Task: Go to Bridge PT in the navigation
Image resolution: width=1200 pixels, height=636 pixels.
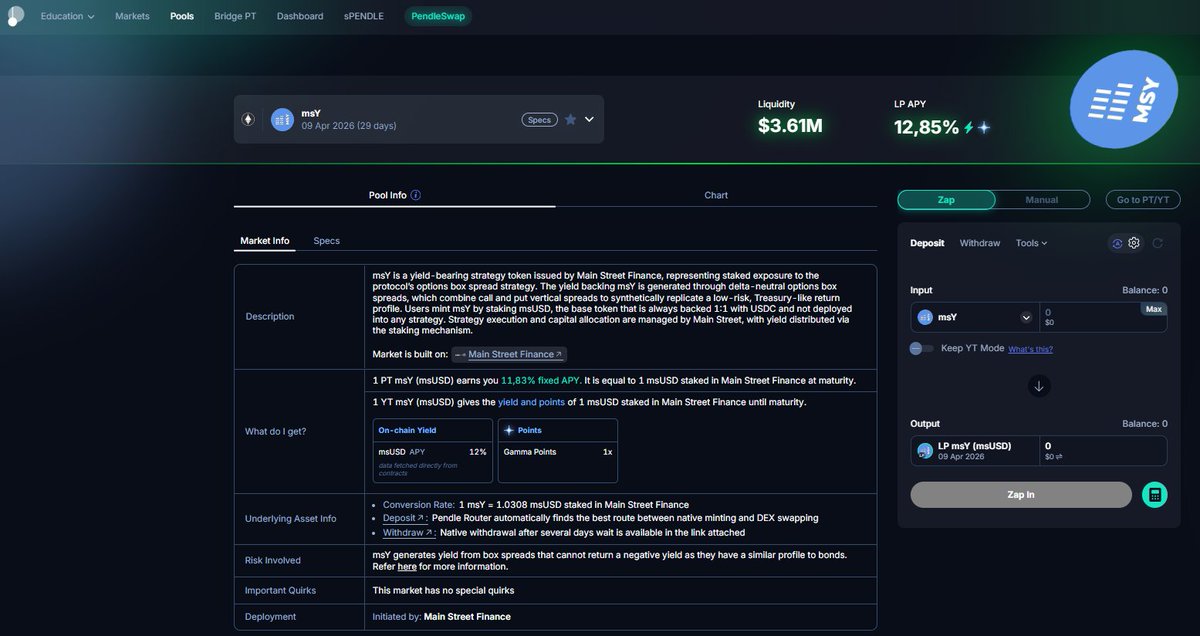Action: 235,16
